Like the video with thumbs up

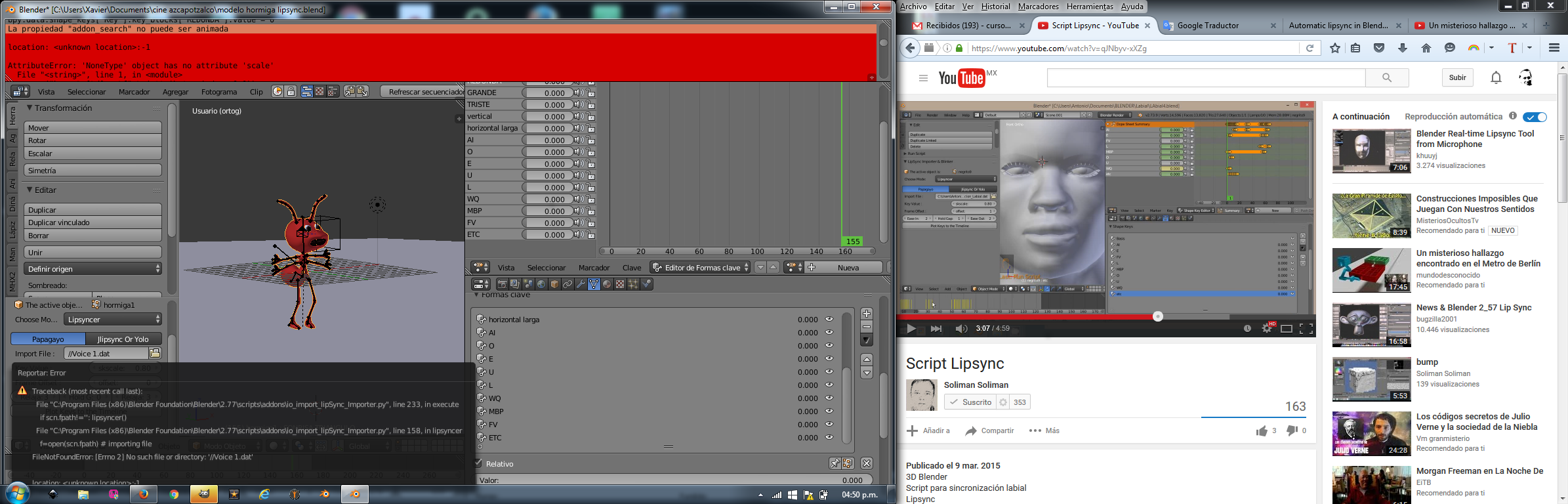1262,430
